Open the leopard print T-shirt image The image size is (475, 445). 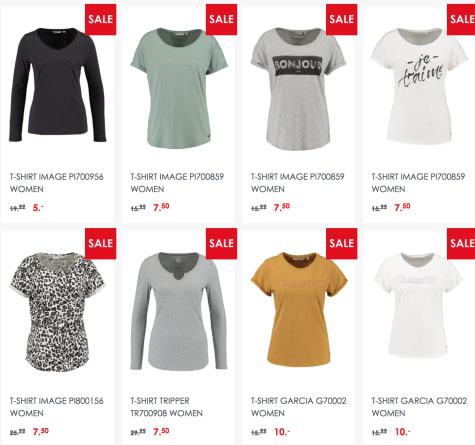(x=57, y=312)
